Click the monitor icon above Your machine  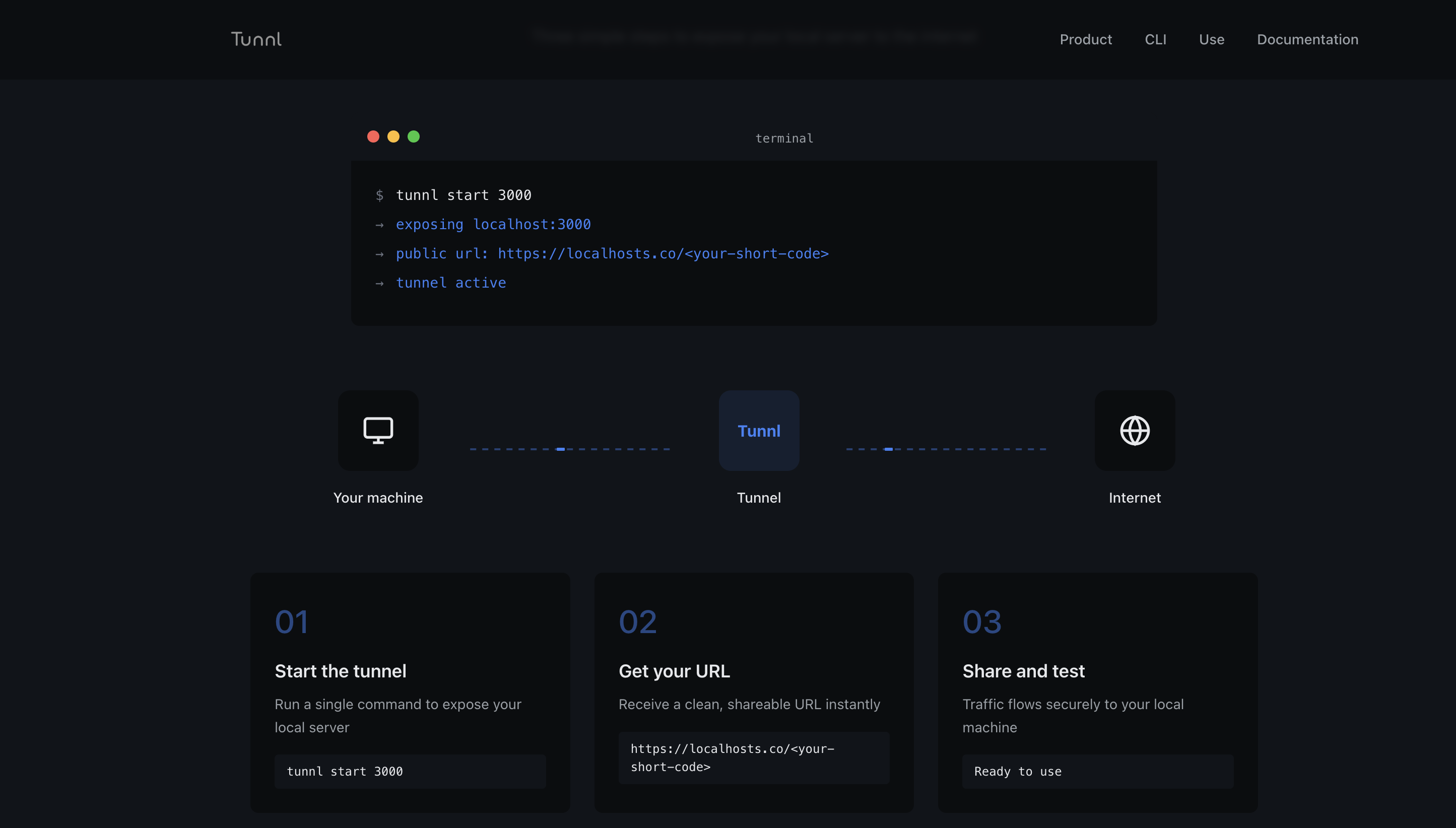[x=378, y=431]
